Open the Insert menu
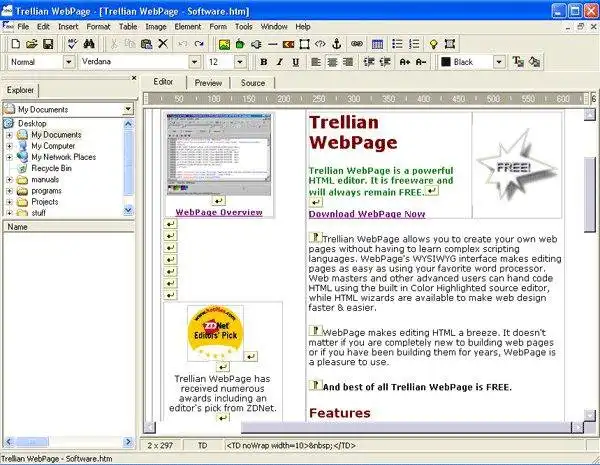This screenshot has width=600, height=465. [x=68, y=27]
